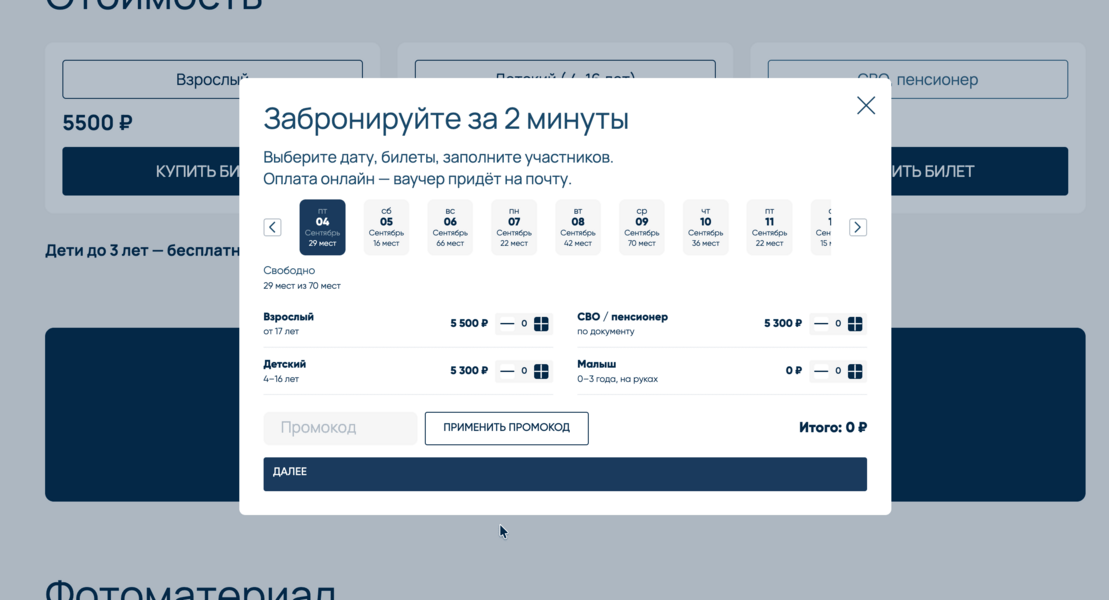Image resolution: width=1109 pixels, height=600 pixels.
Task: Select date 07 Сентябрь (пн)
Action: point(514,227)
